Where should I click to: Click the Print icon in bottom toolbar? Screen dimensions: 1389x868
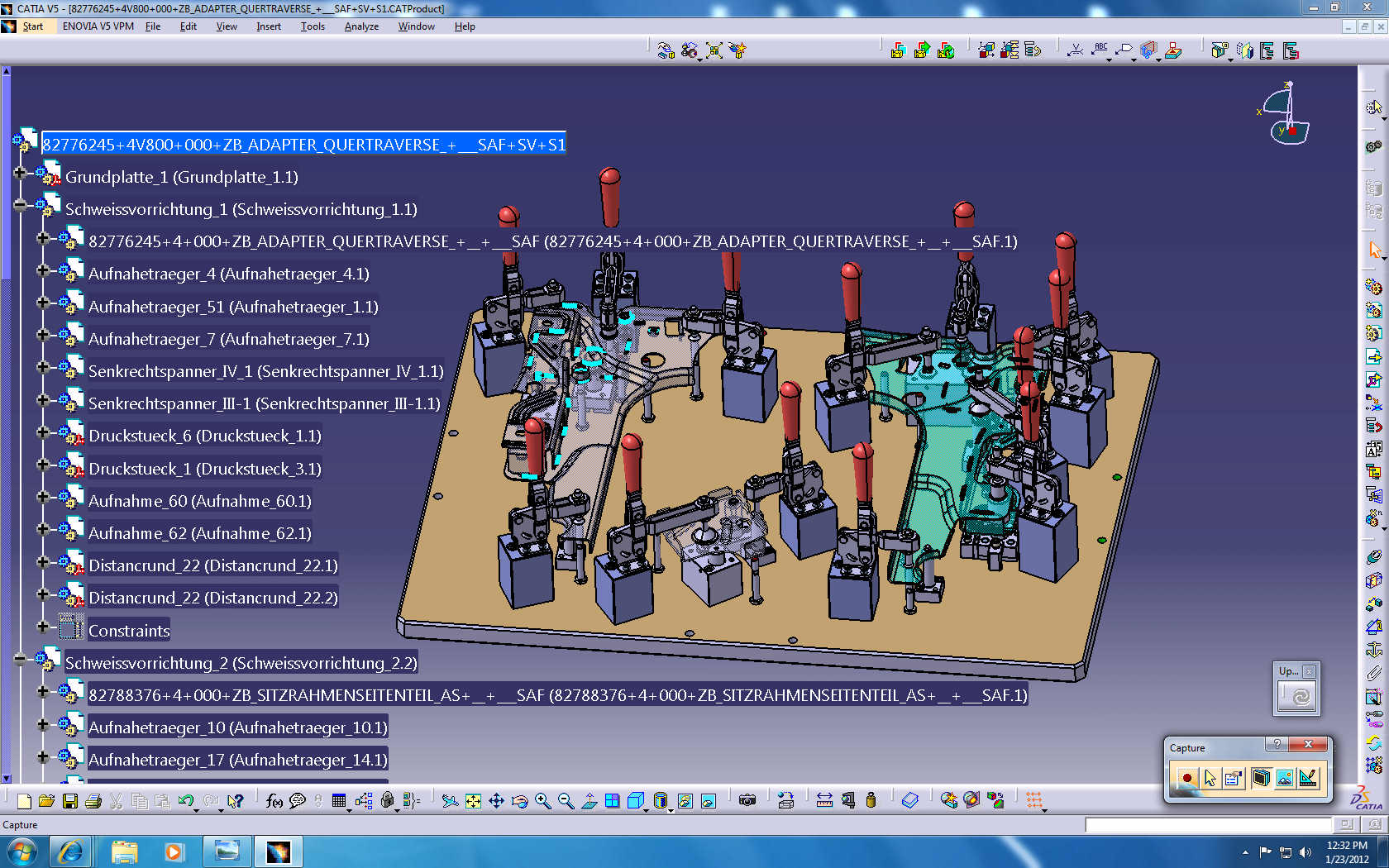[93, 800]
